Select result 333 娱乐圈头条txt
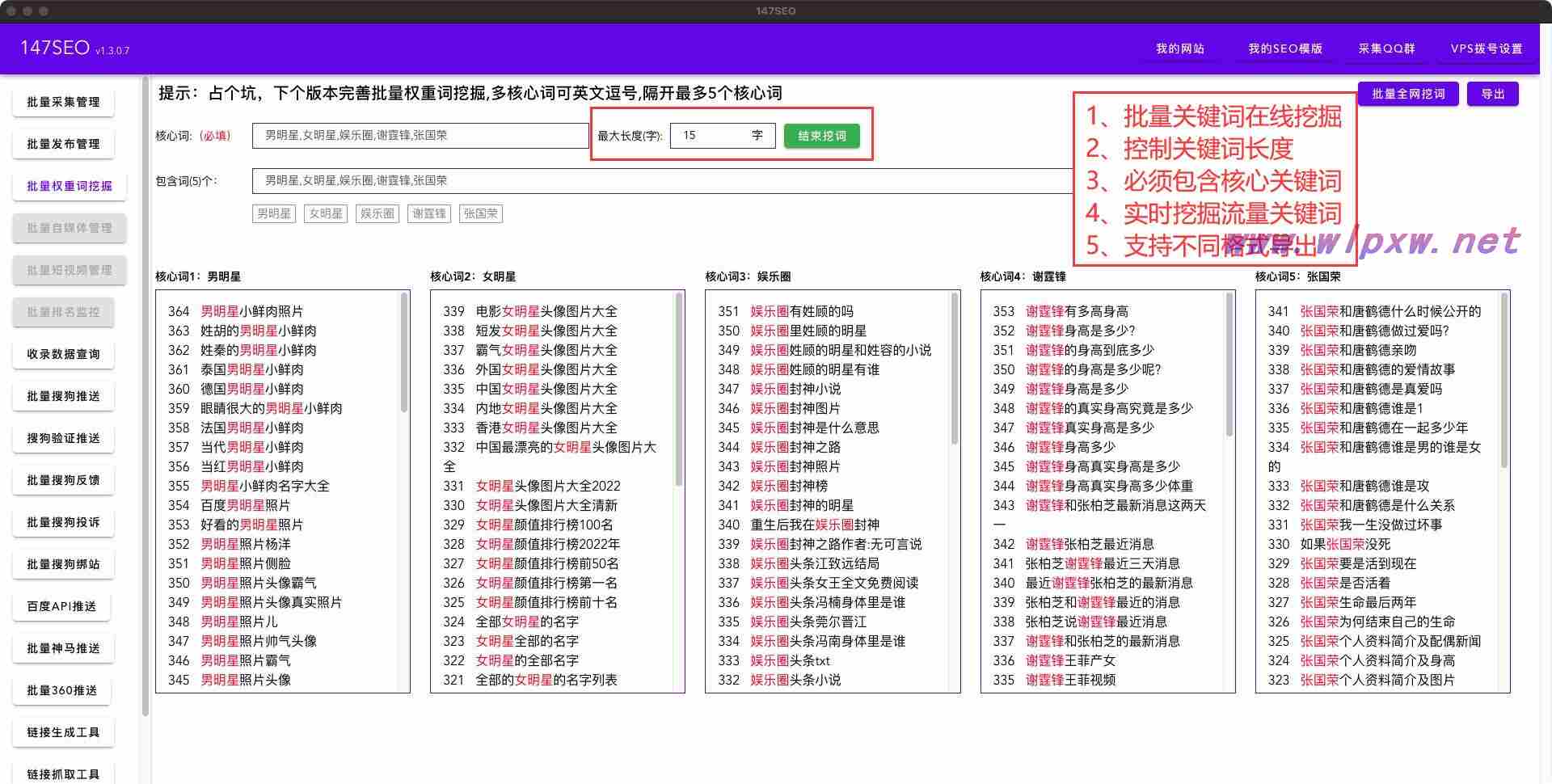 [774, 660]
